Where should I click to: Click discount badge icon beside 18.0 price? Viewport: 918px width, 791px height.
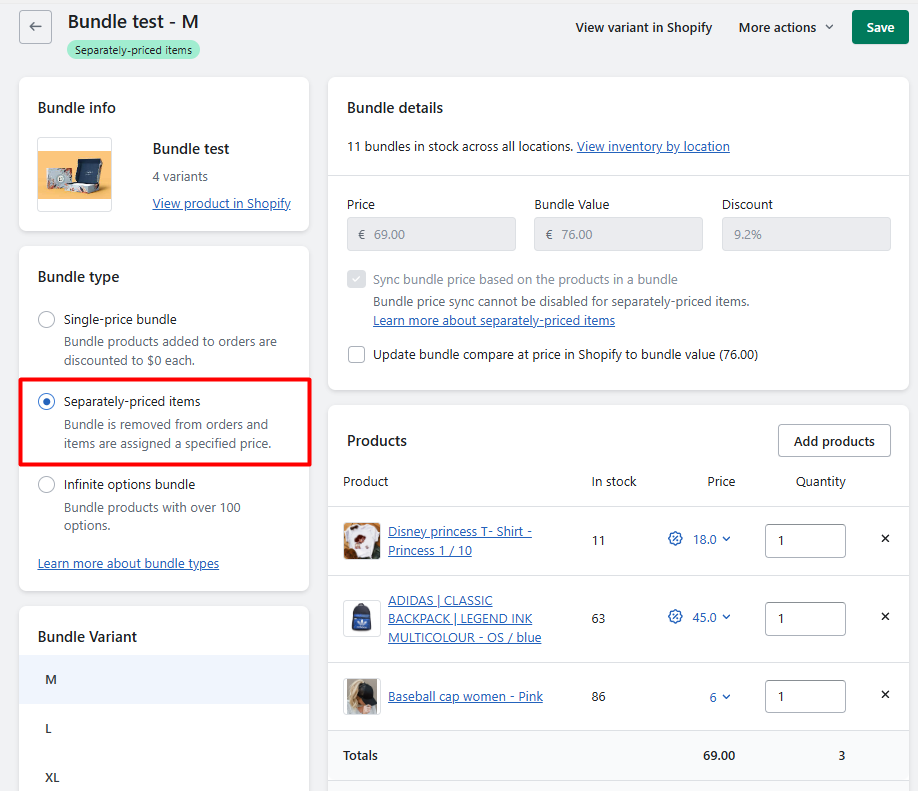[675, 539]
